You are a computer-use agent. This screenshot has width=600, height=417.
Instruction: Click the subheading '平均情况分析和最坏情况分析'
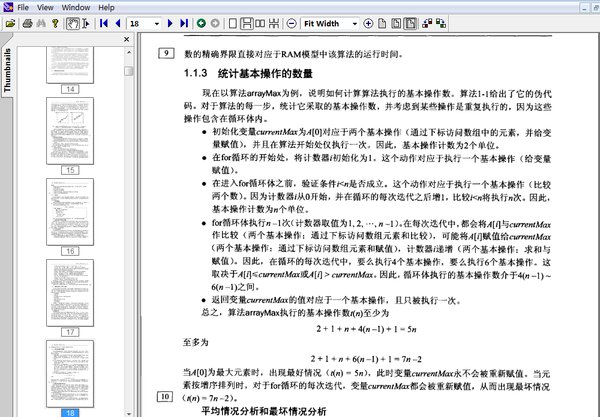coord(264,412)
